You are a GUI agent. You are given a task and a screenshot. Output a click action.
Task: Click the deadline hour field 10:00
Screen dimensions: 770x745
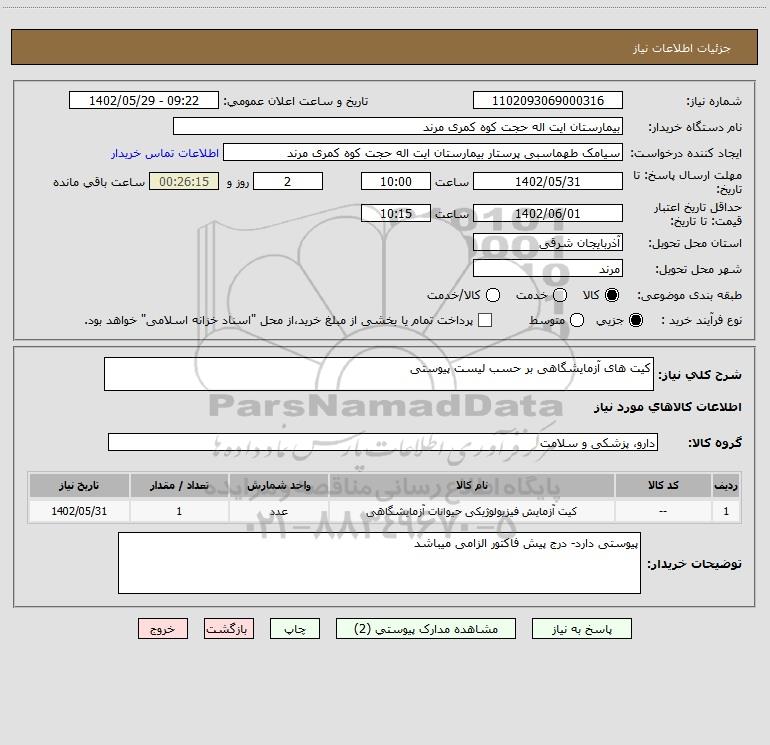396,181
